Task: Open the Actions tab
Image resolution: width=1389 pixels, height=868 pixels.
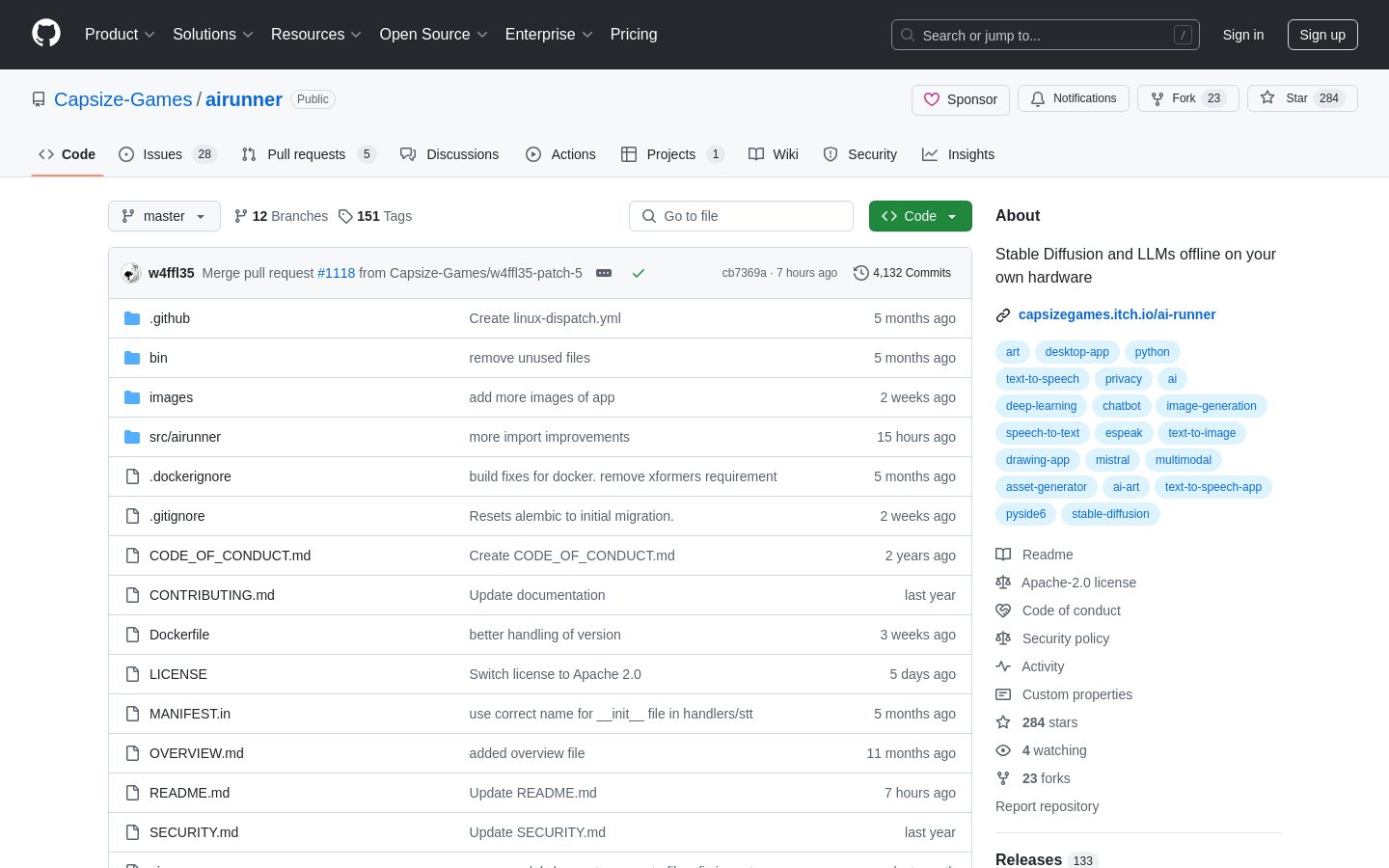Action: (560, 154)
